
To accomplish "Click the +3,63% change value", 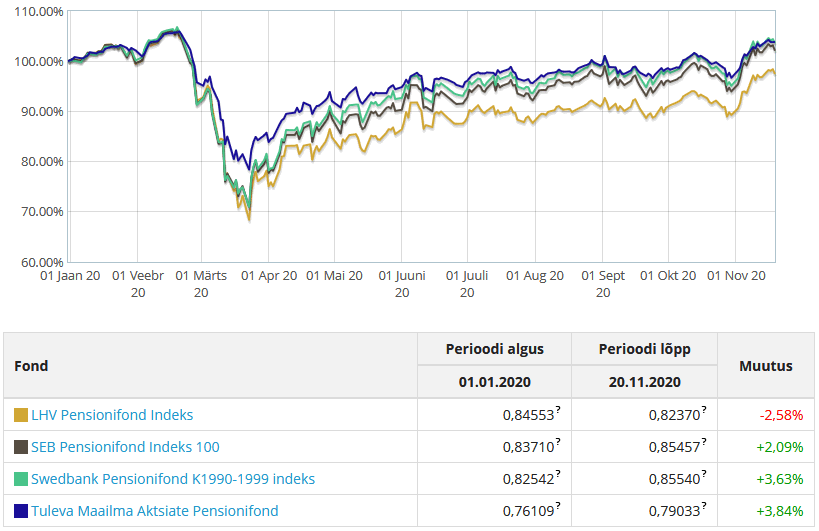I will coord(780,479).
